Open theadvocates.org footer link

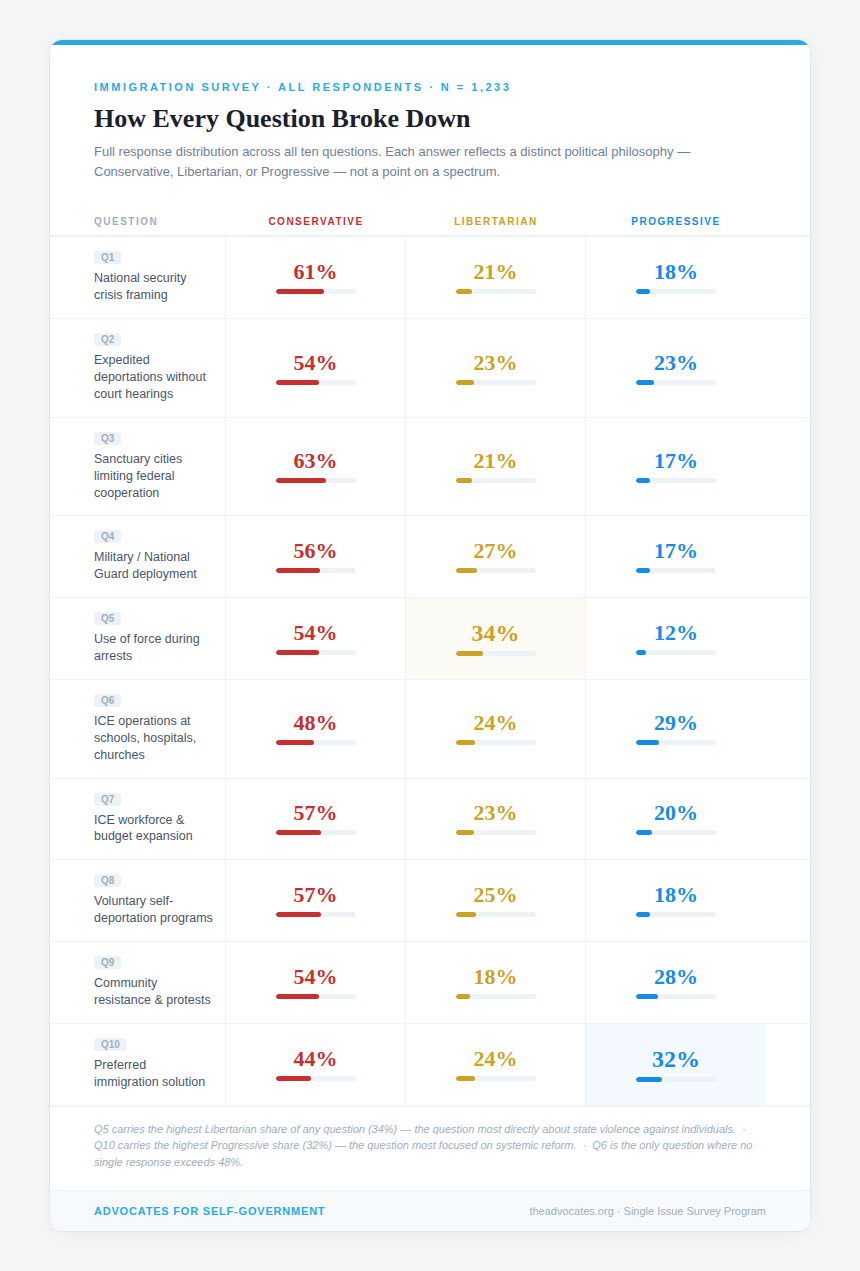point(571,1211)
